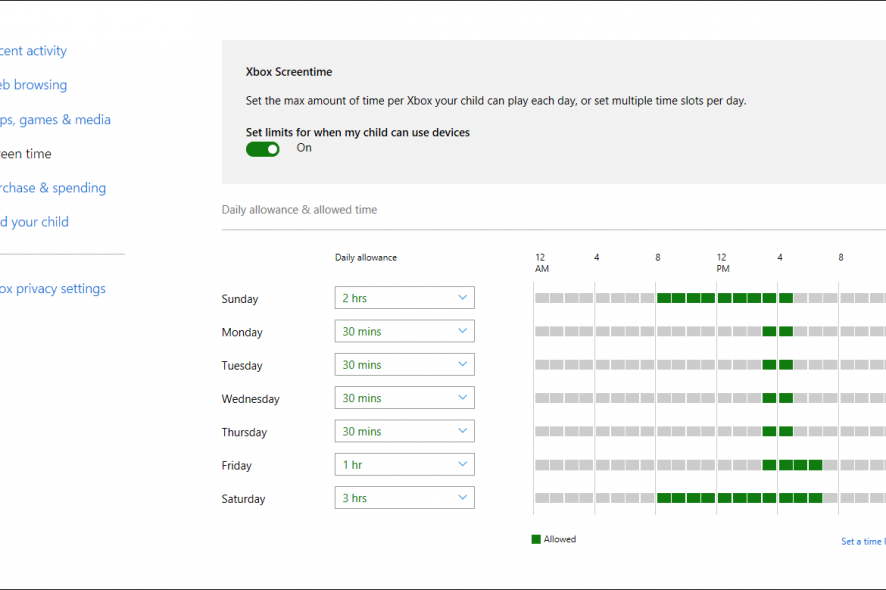Click Saturday's 12 PM schedule block
Image resolution: width=886 pixels, height=590 pixels.
pos(725,498)
